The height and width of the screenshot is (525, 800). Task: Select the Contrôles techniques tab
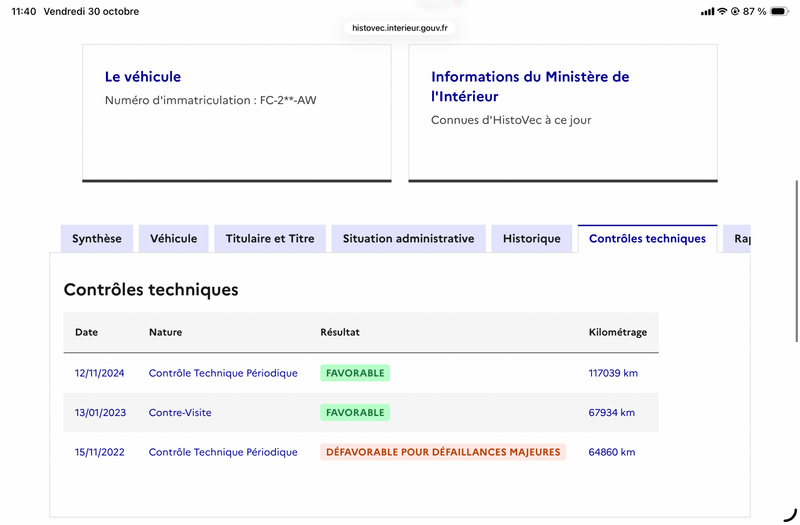coord(647,238)
